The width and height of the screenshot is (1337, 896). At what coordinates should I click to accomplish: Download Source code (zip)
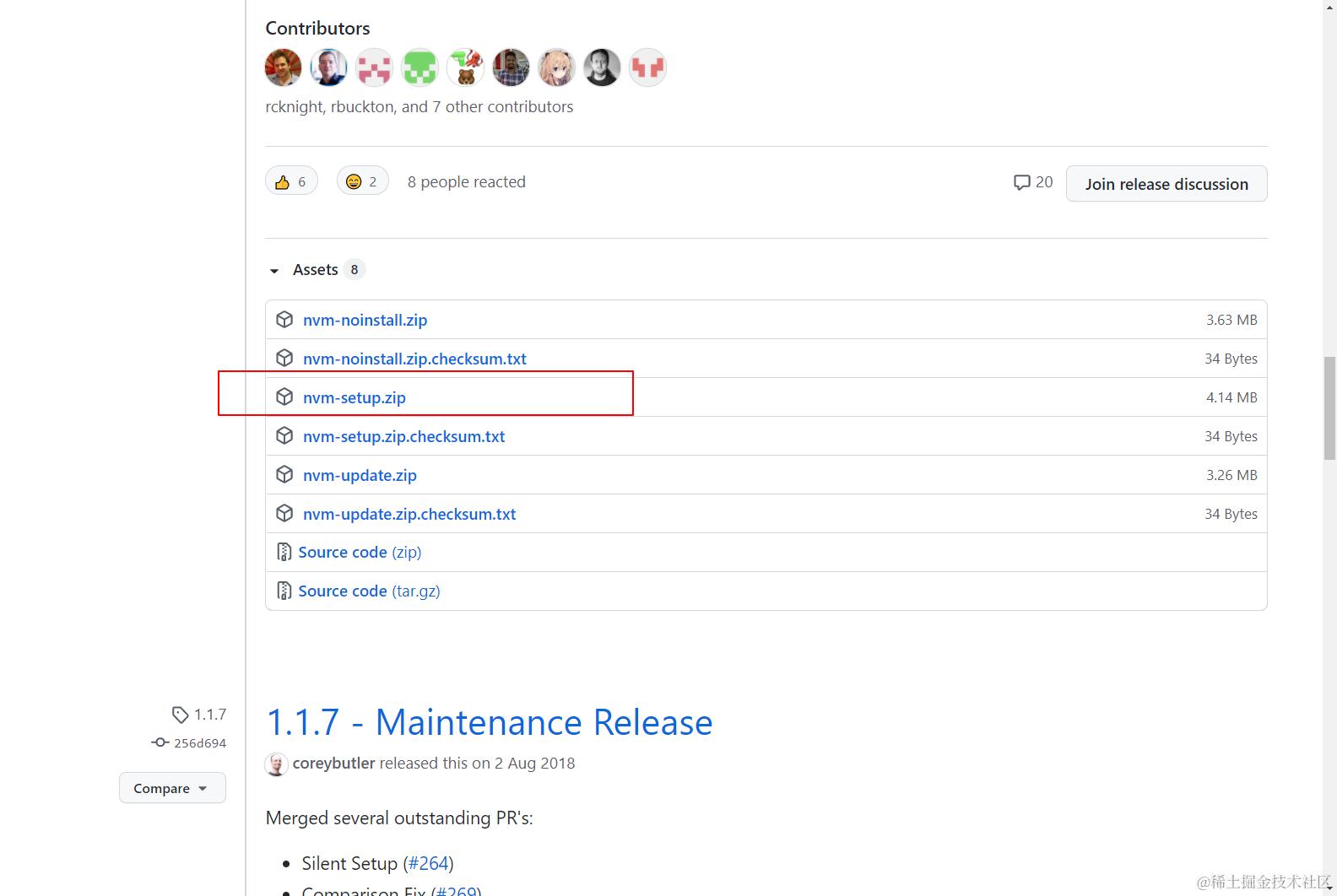360,552
